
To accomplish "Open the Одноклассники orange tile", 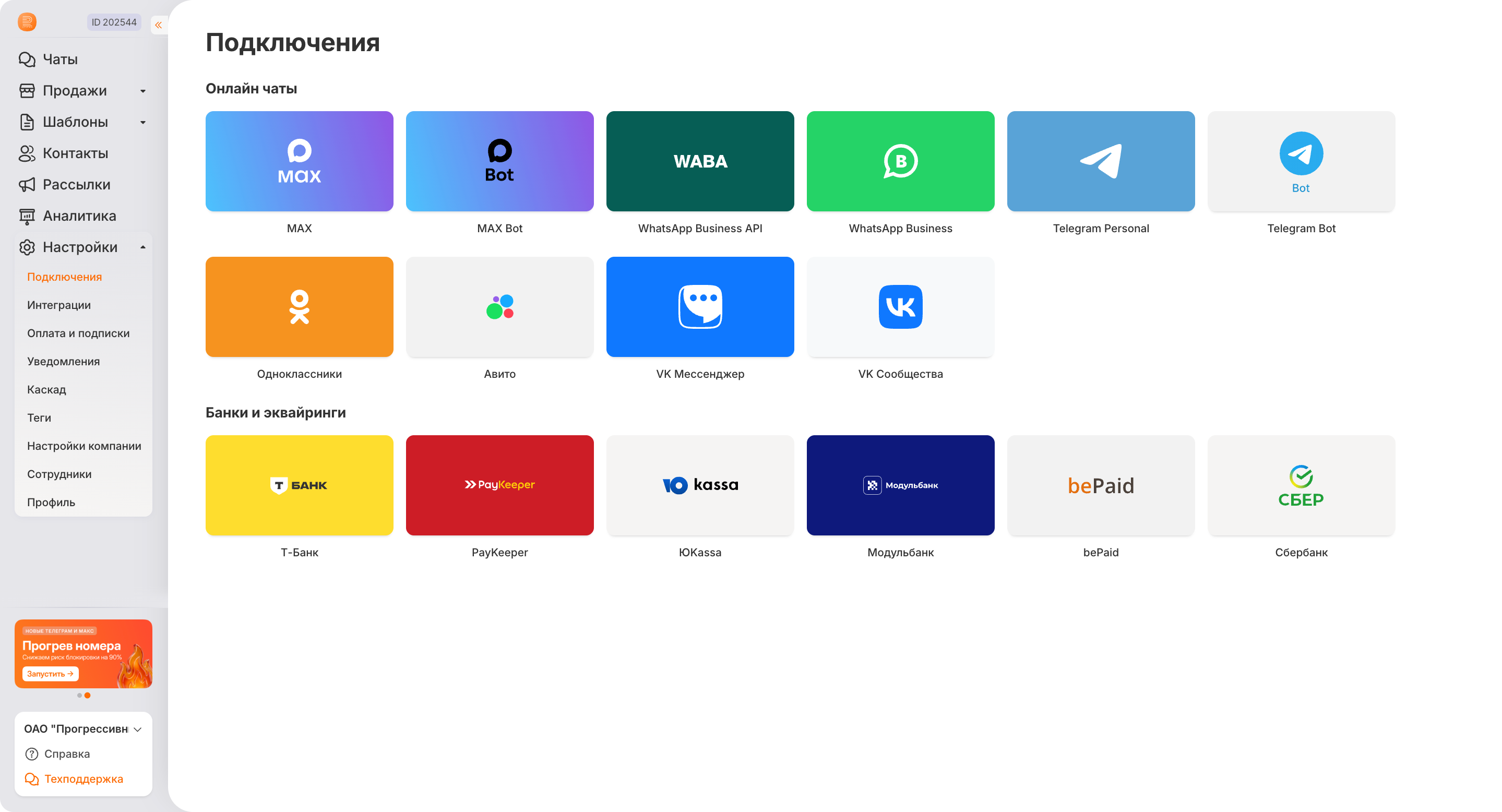I will point(299,307).
